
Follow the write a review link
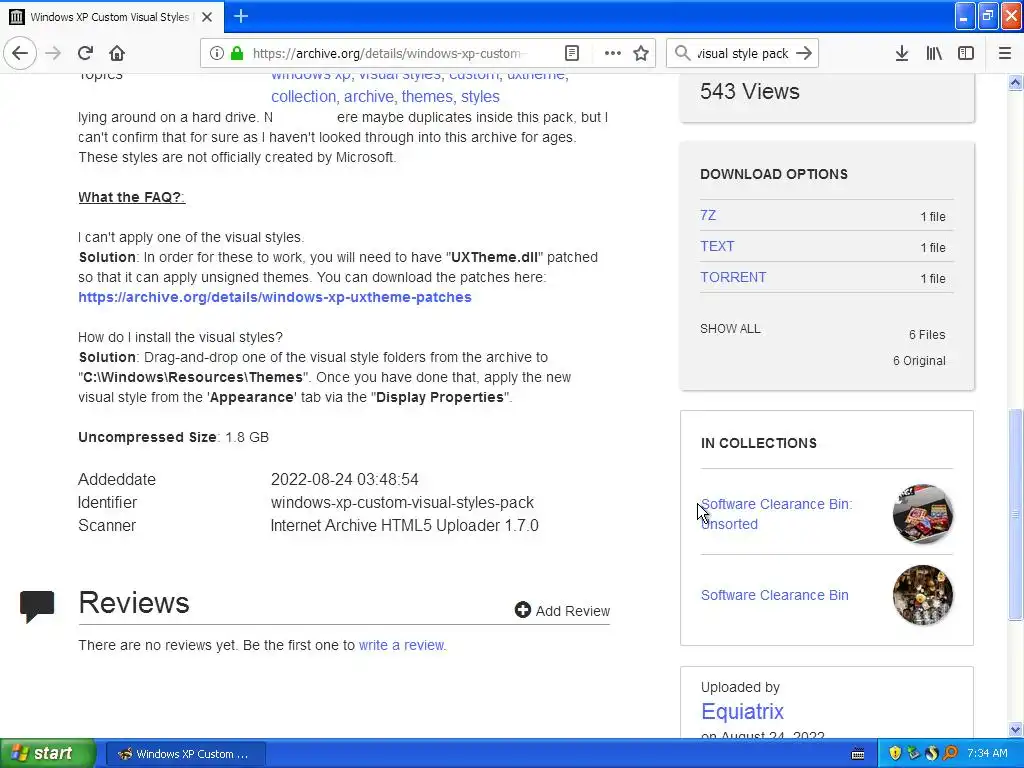[401, 645]
